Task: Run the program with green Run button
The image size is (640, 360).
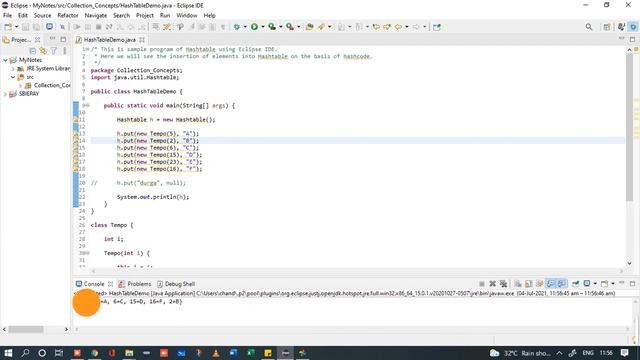Action: pos(254,27)
